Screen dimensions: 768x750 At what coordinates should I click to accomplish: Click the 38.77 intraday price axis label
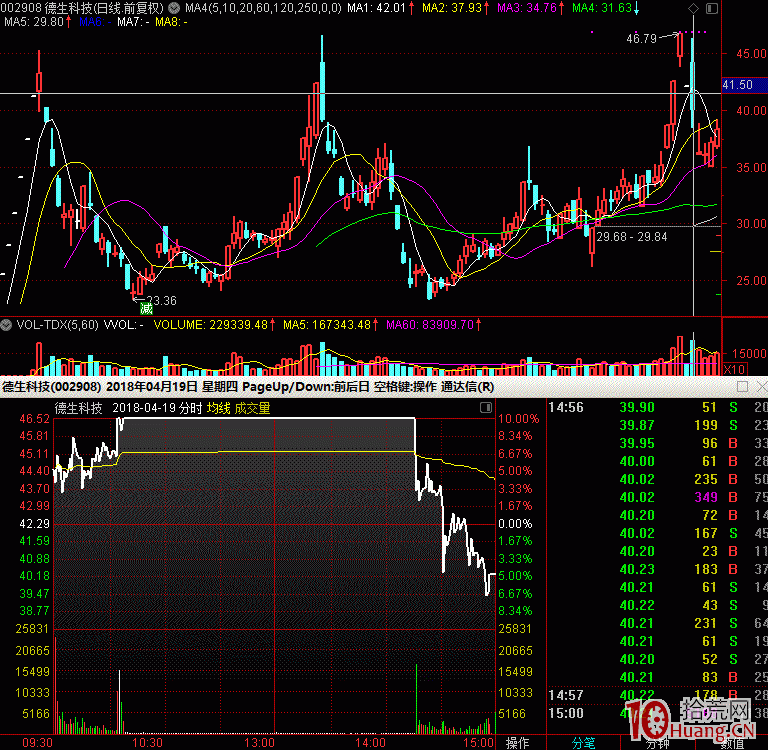click(x=34, y=611)
